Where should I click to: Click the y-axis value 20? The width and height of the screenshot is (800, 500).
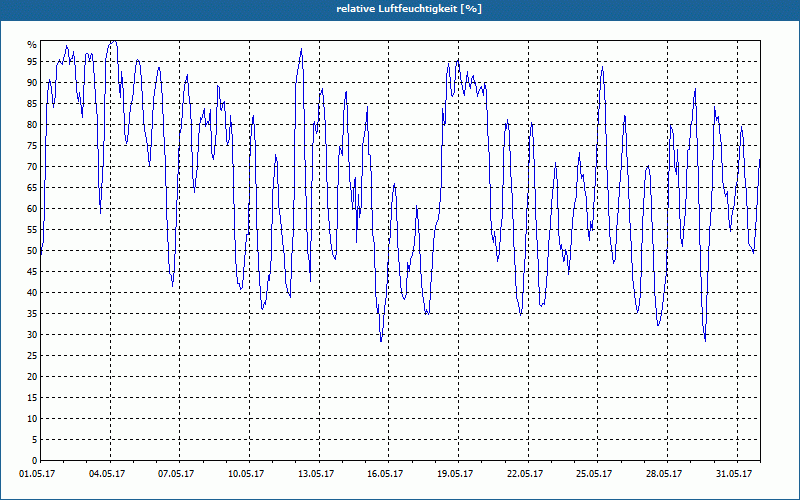tap(32, 377)
